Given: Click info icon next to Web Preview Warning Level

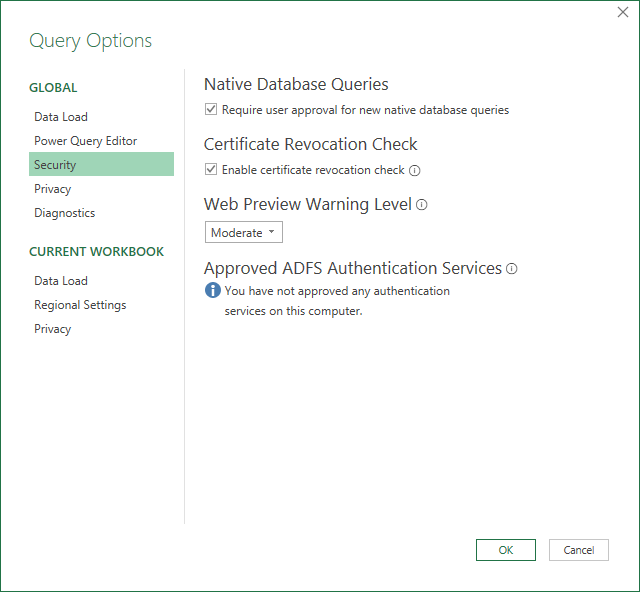Looking at the screenshot, I should point(422,205).
